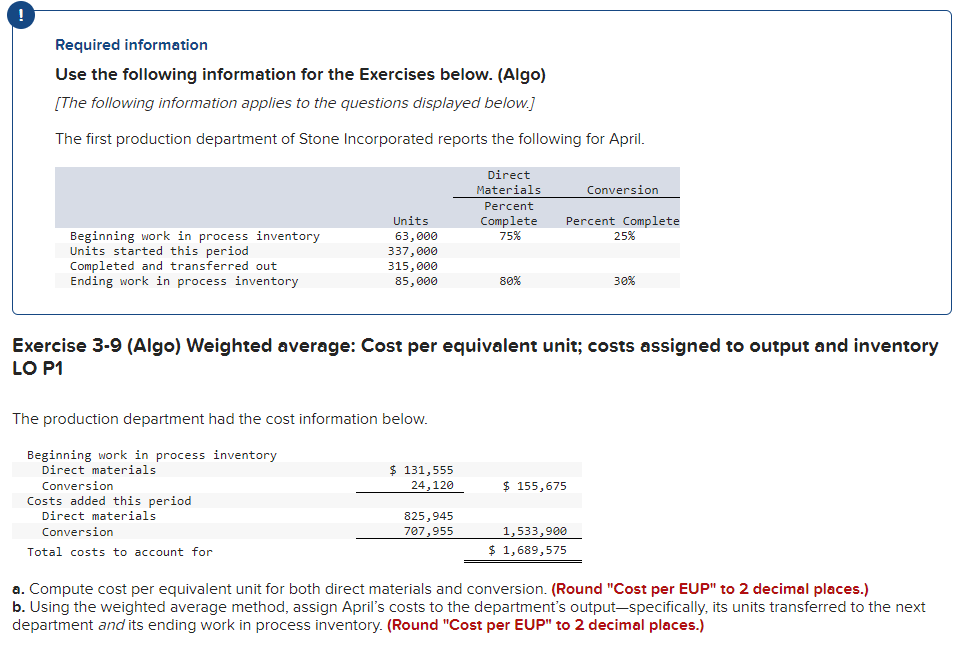Click the 825,945 direct materials amount
This screenshot has height=653, width=953.
tap(428, 516)
